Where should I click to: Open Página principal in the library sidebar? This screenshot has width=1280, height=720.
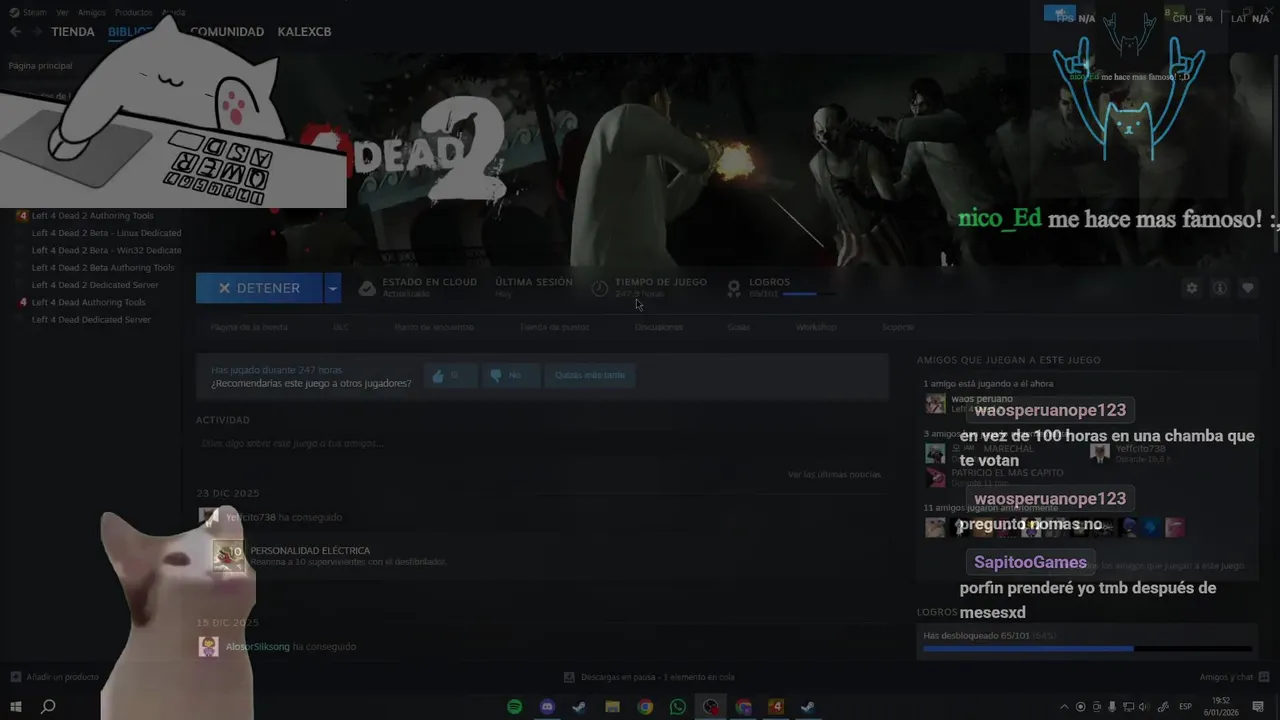point(40,66)
